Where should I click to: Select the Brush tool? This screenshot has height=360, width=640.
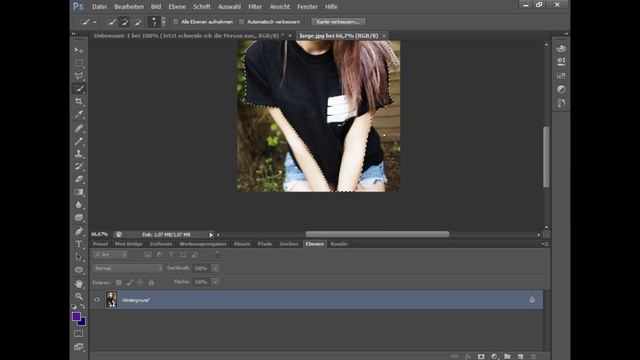click(79, 141)
